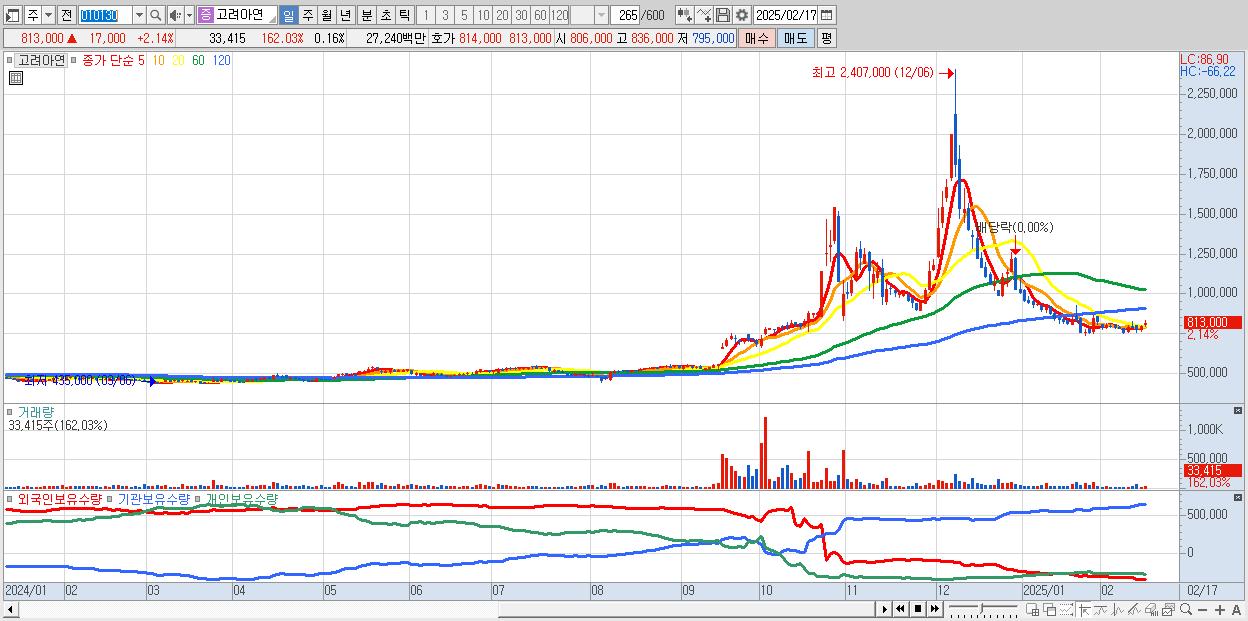Click the blue 120 moving average label
1248x621 pixels.
[221, 60]
